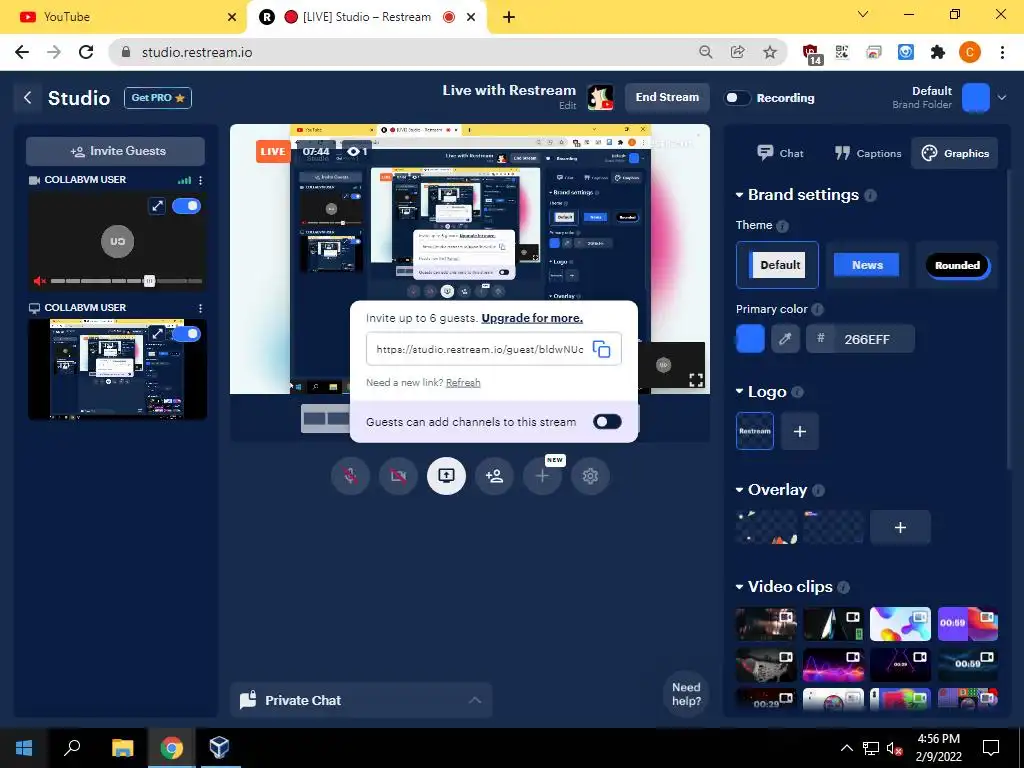Toggle the Recording switch
1024x768 pixels.
737,98
